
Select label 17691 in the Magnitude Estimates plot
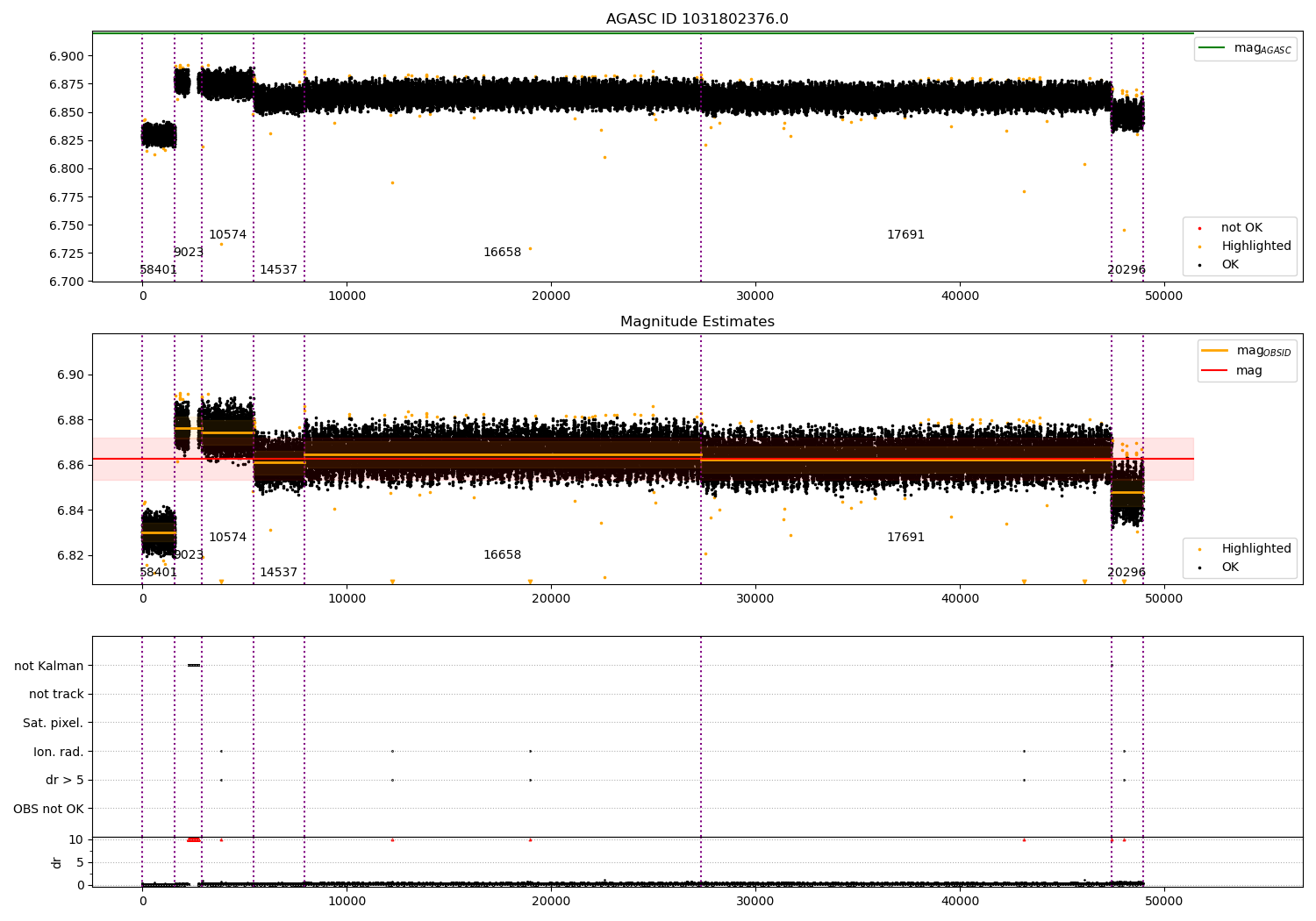(x=905, y=538)
